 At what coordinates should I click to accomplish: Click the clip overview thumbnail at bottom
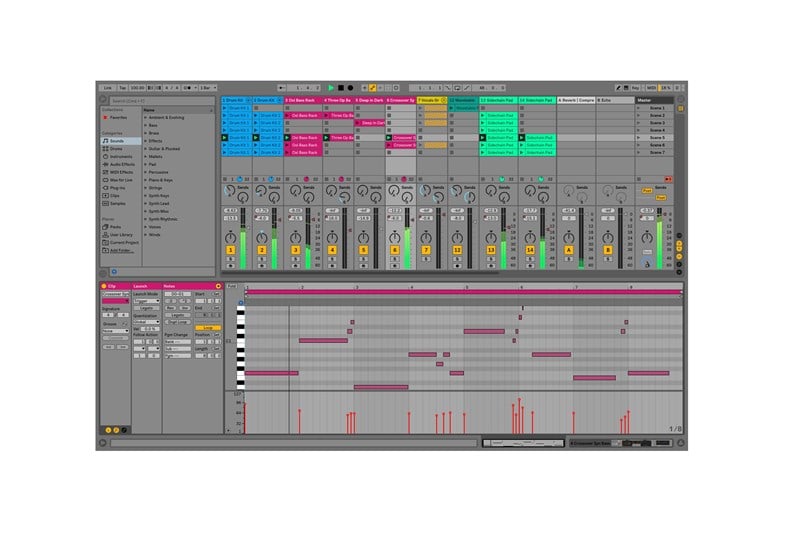coord(523,443)
